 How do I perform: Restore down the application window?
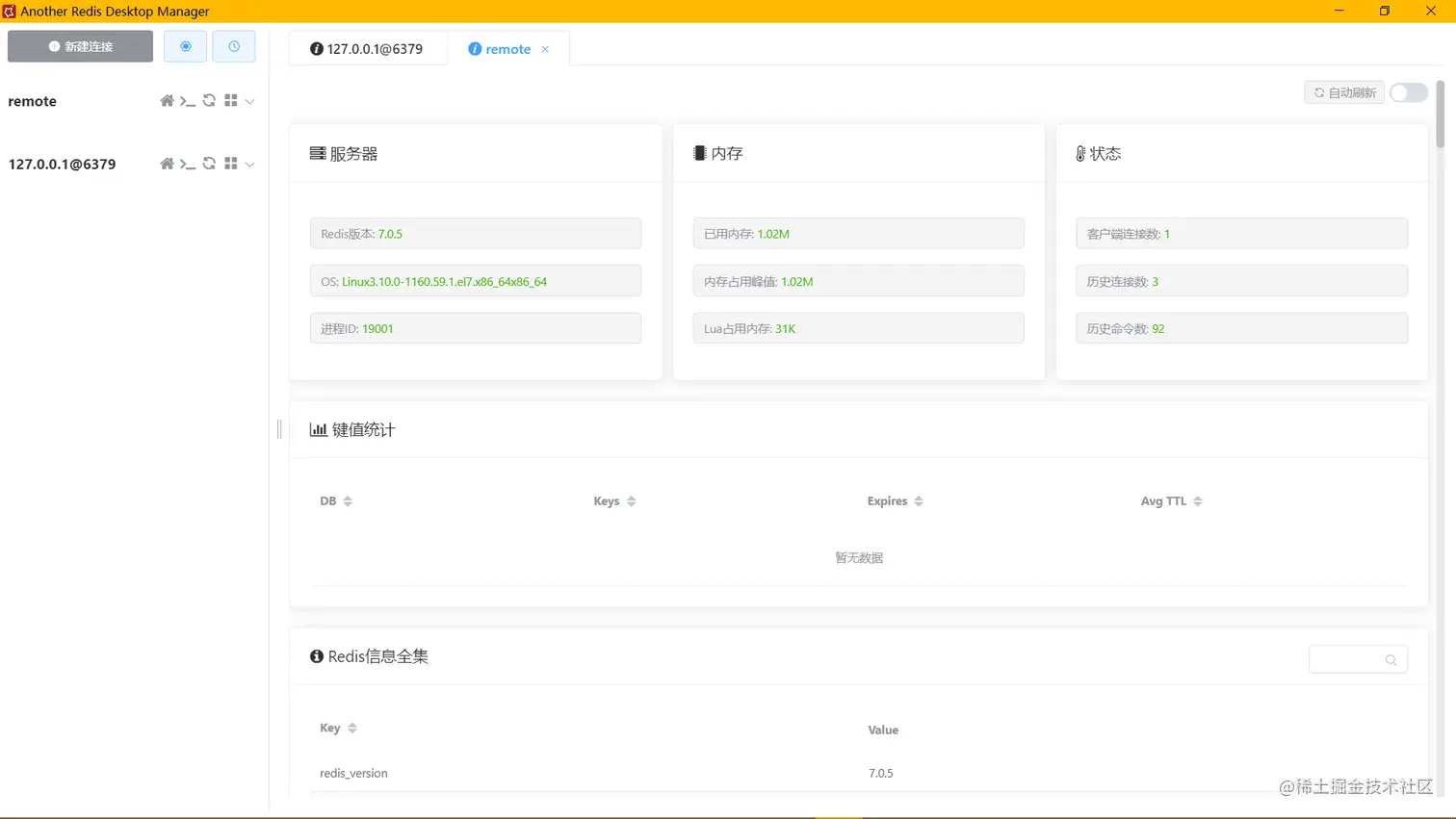(1385, 11)
